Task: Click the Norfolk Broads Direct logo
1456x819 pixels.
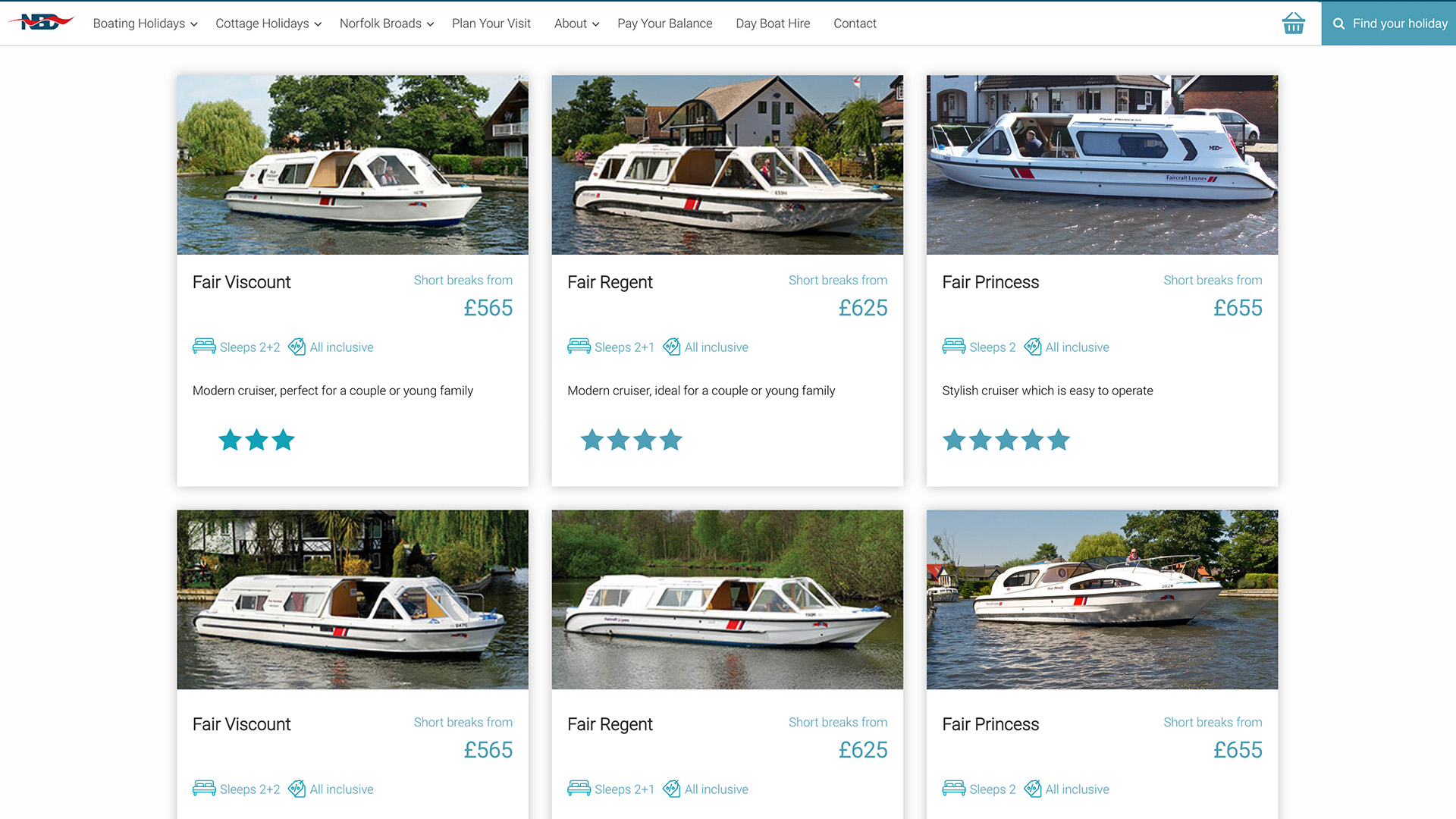Action: pos(41,22)
